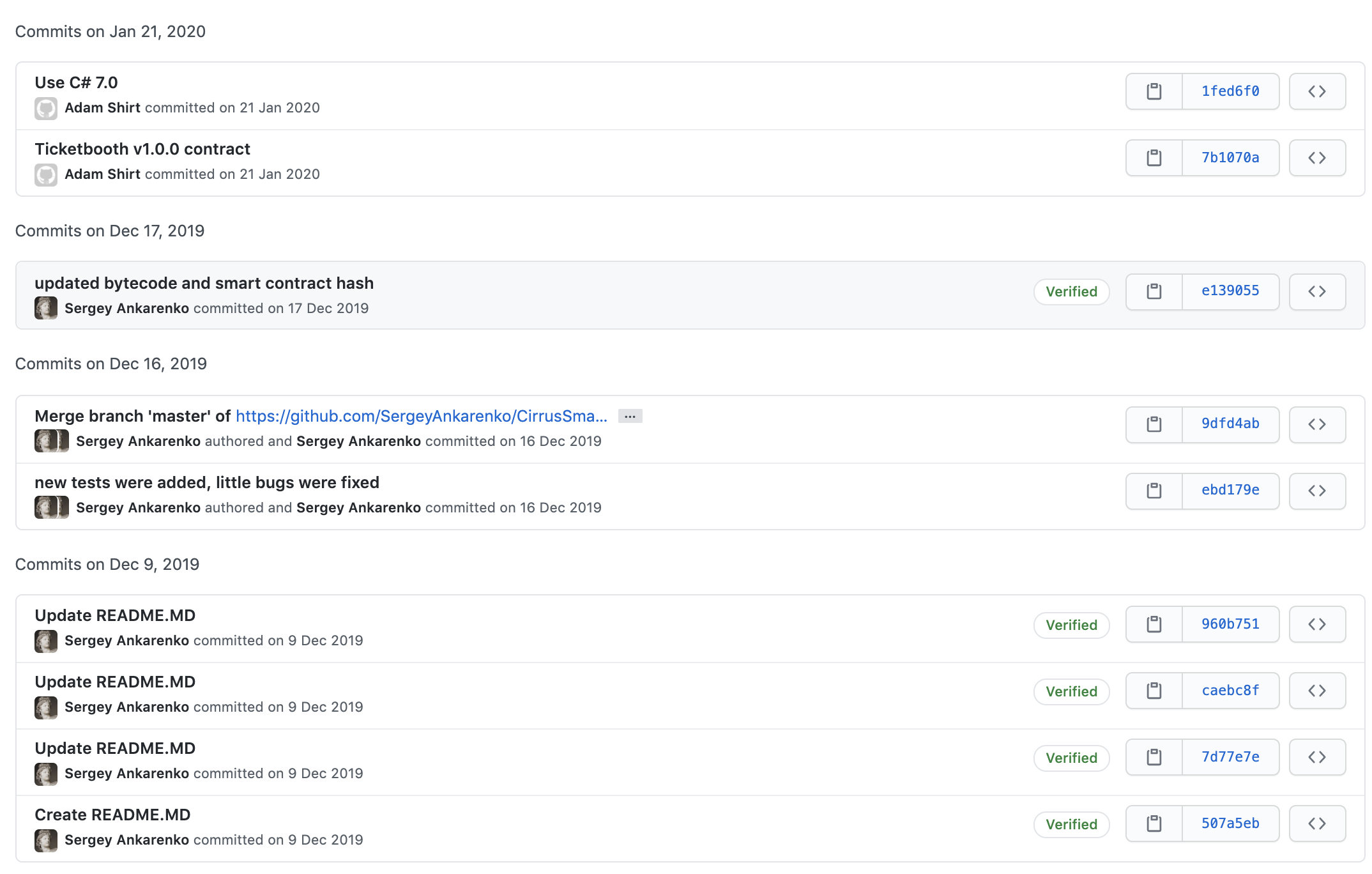Open commit hash link 1fed6f0
This screenshot has width=1372, height=874.
[x=1230, y=91]
